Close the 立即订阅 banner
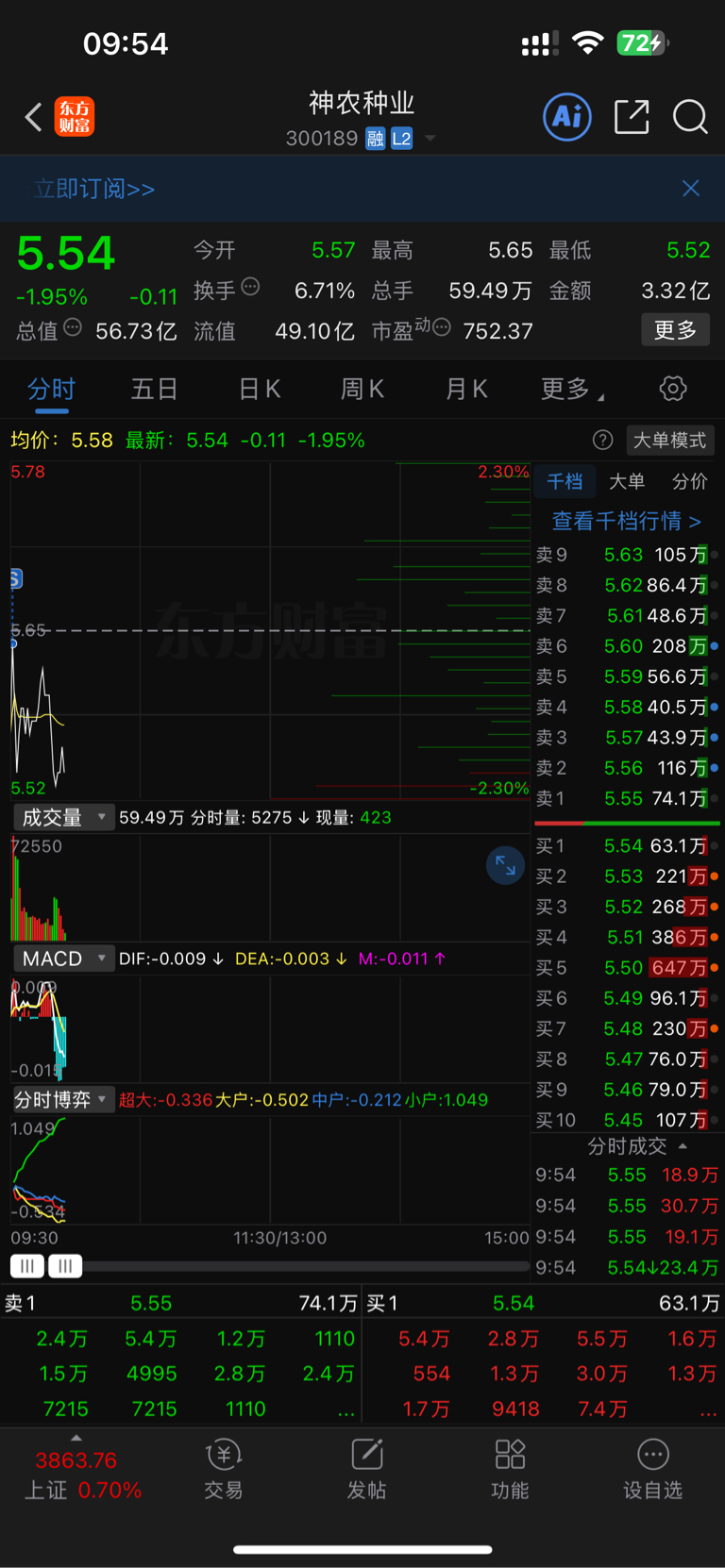The width and height of the screenshot is (725, 1568). (x=691, y=189)
